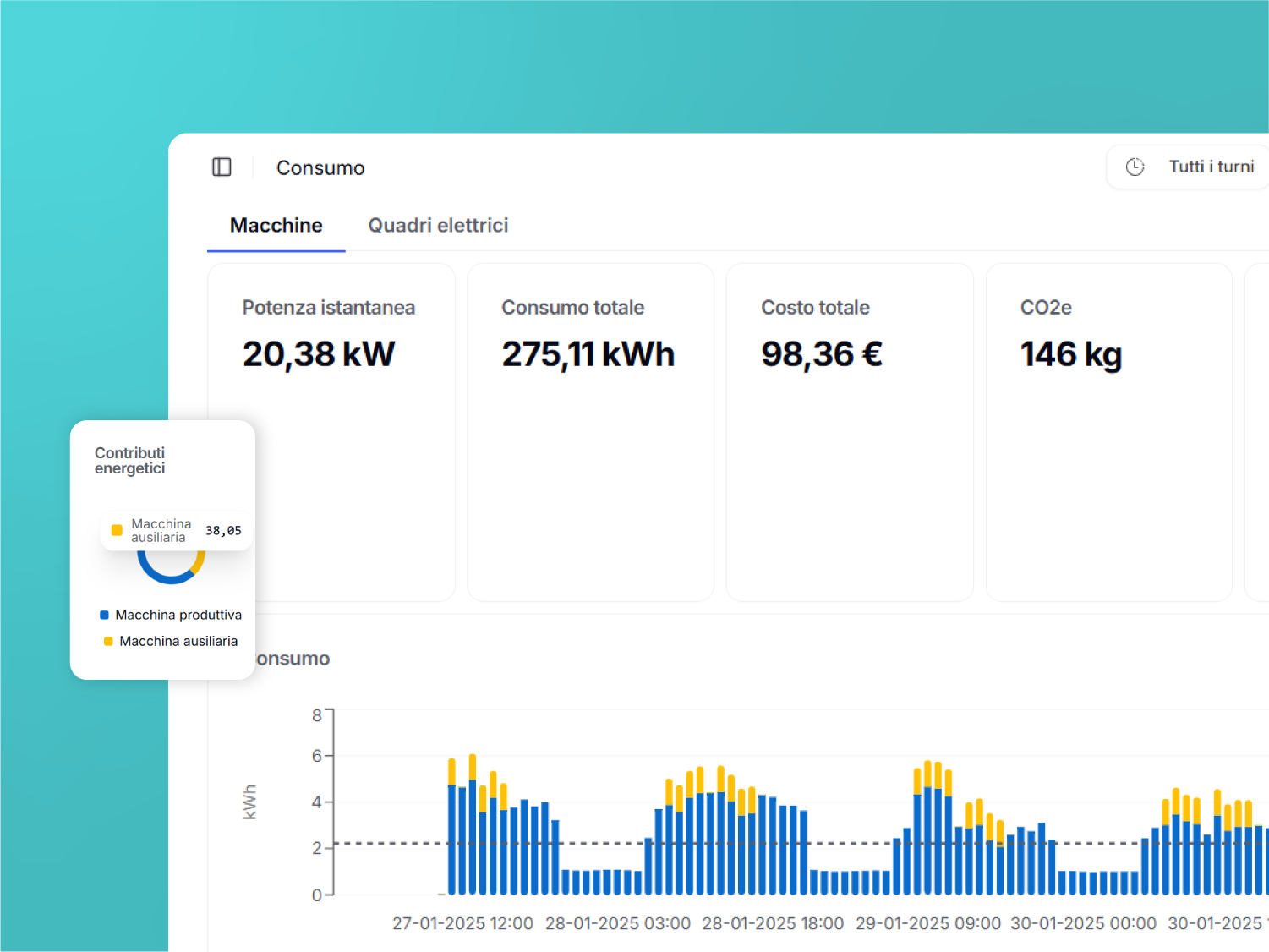Click the 8 tick on the y-axis
This screenshot has width=1269, height=952.
tap(317, 715)
